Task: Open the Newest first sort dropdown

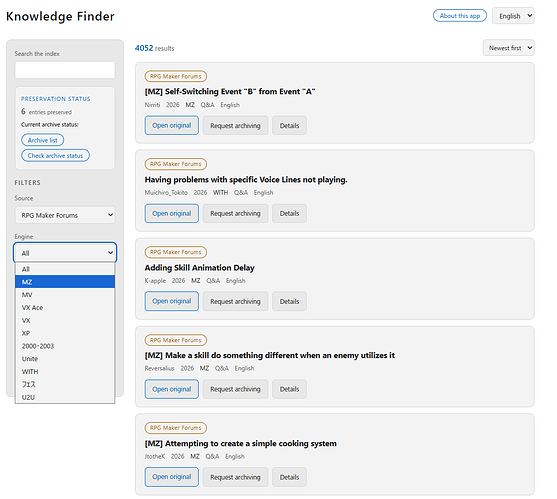Action: [x=508, y=48]
